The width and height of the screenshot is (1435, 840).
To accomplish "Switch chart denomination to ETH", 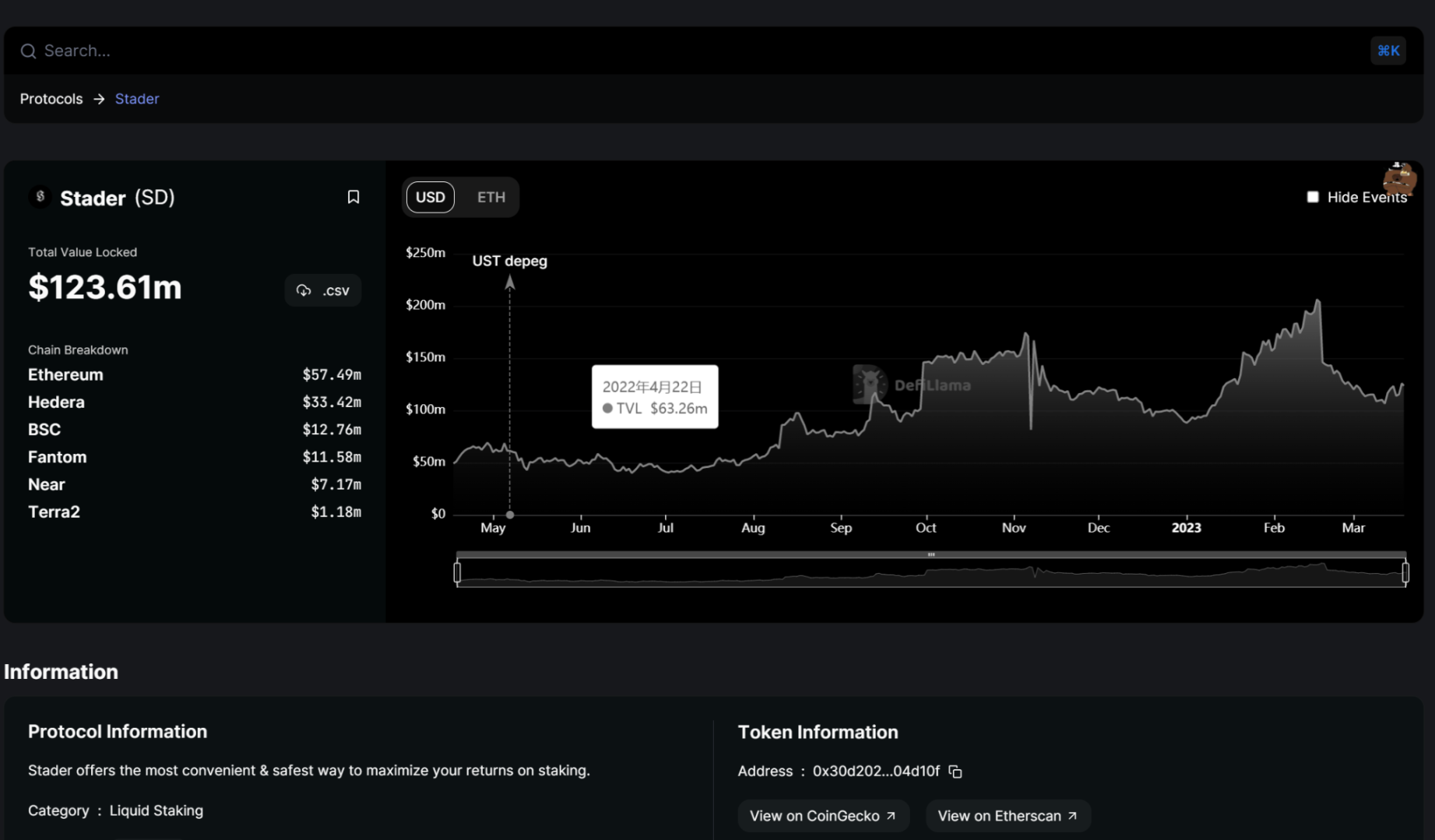I will (491, 197).
